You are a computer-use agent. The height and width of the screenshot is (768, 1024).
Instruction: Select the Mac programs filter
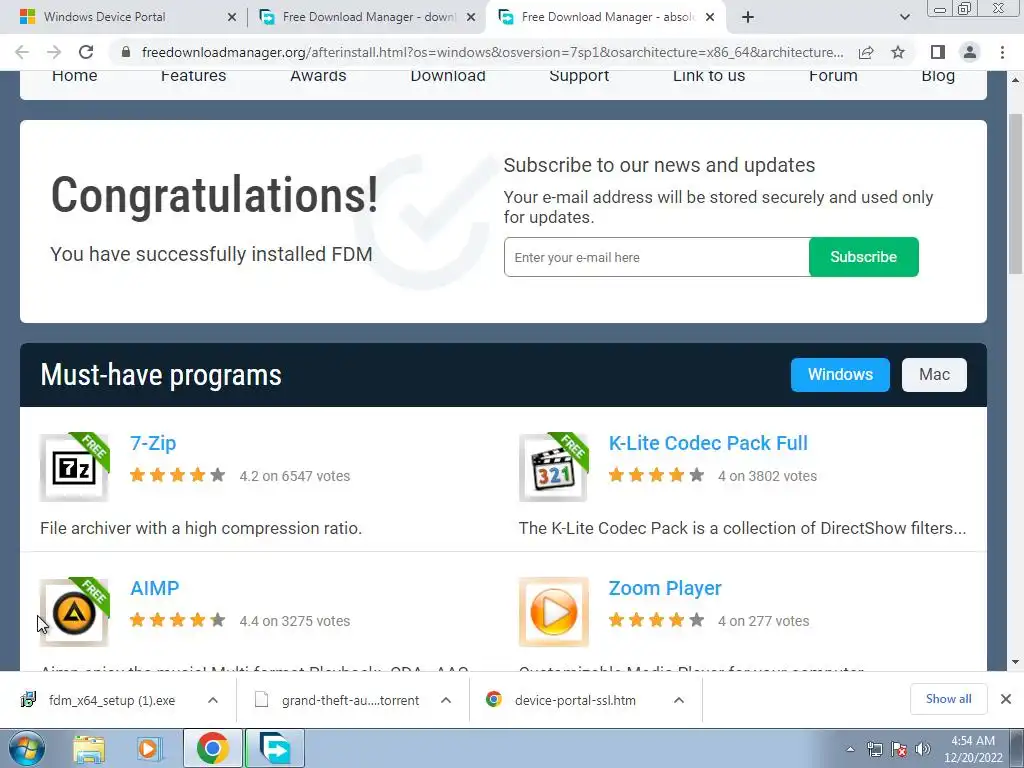(x=934, y=375)
